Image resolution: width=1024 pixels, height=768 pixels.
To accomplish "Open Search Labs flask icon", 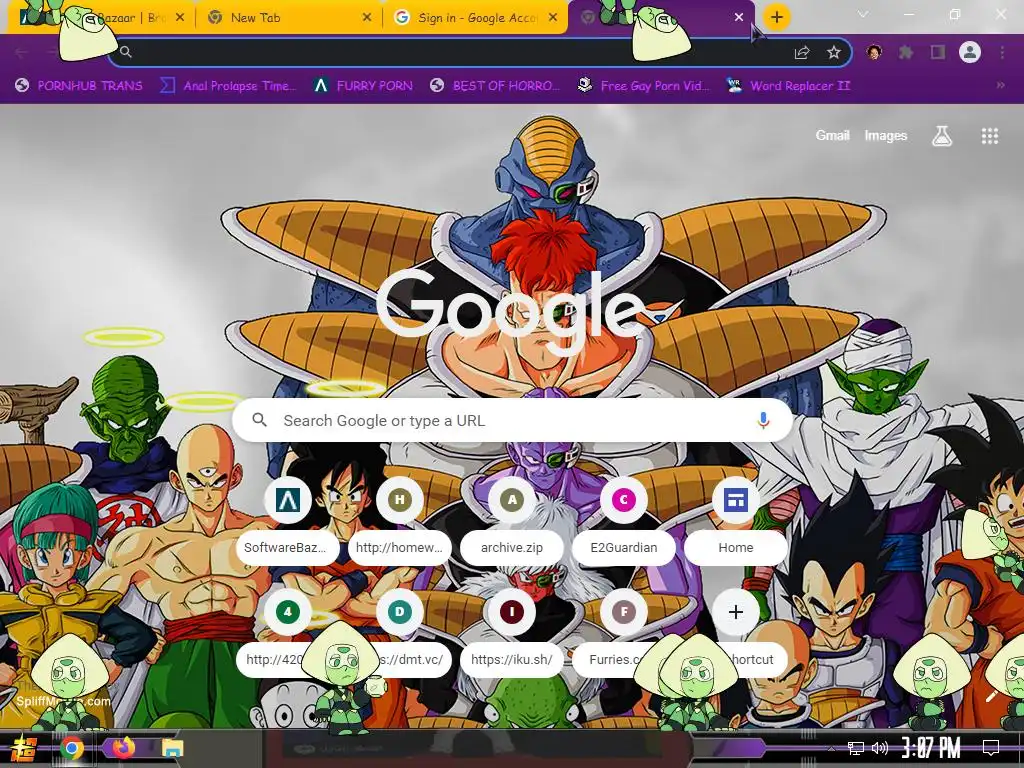I will click(x=942, y=136).
